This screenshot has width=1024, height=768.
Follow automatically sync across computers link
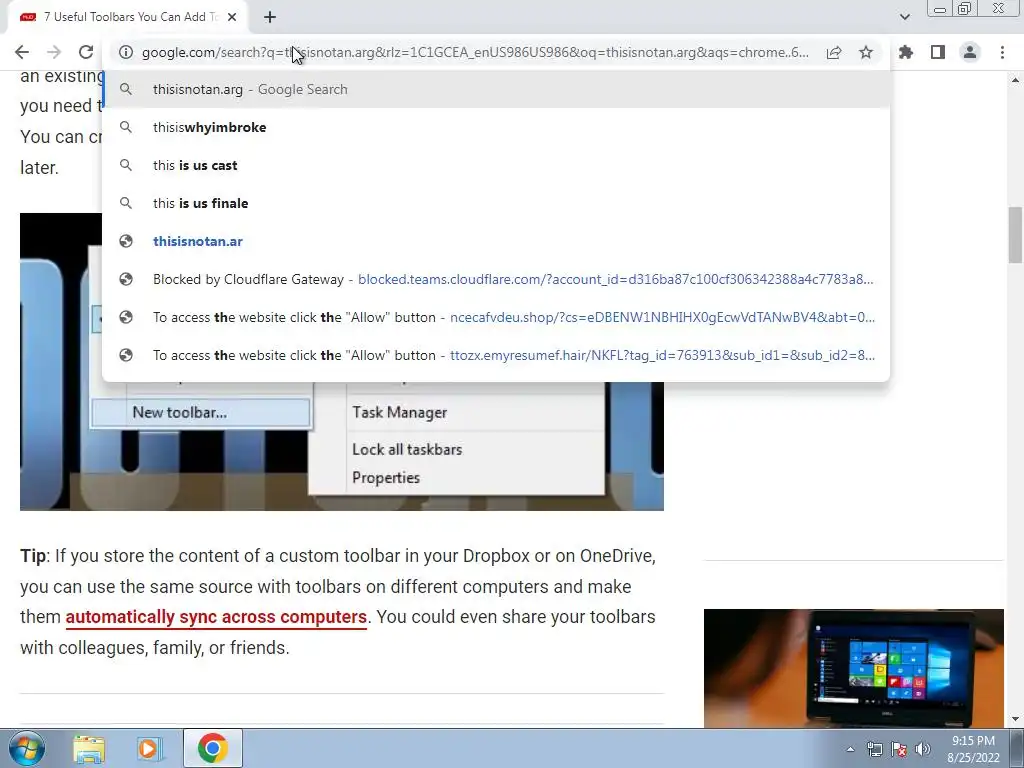(216, 617)
